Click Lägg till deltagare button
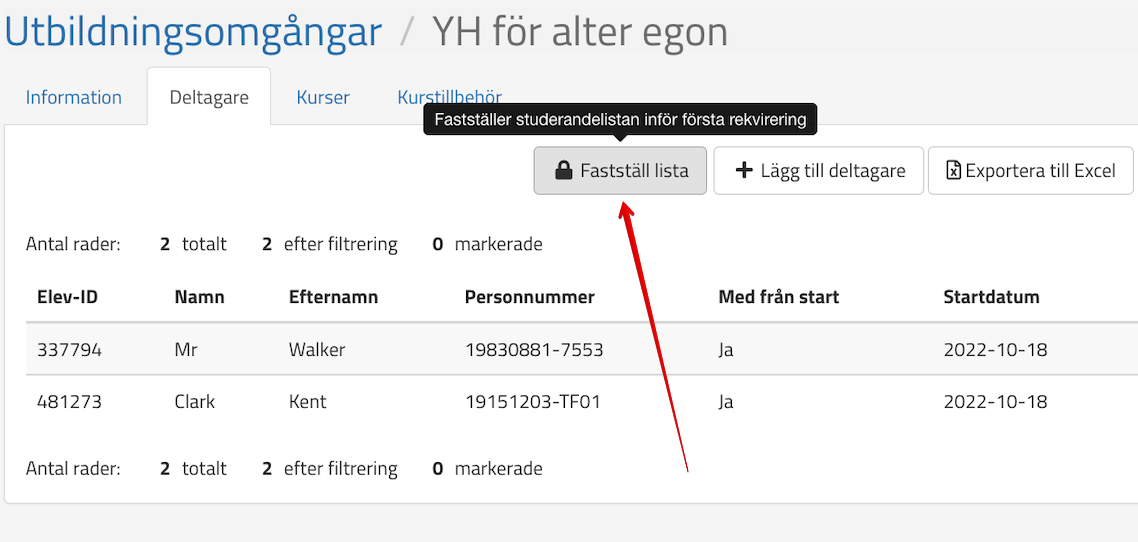Viewport: 1138px width, 542px height. pos(818,171)
